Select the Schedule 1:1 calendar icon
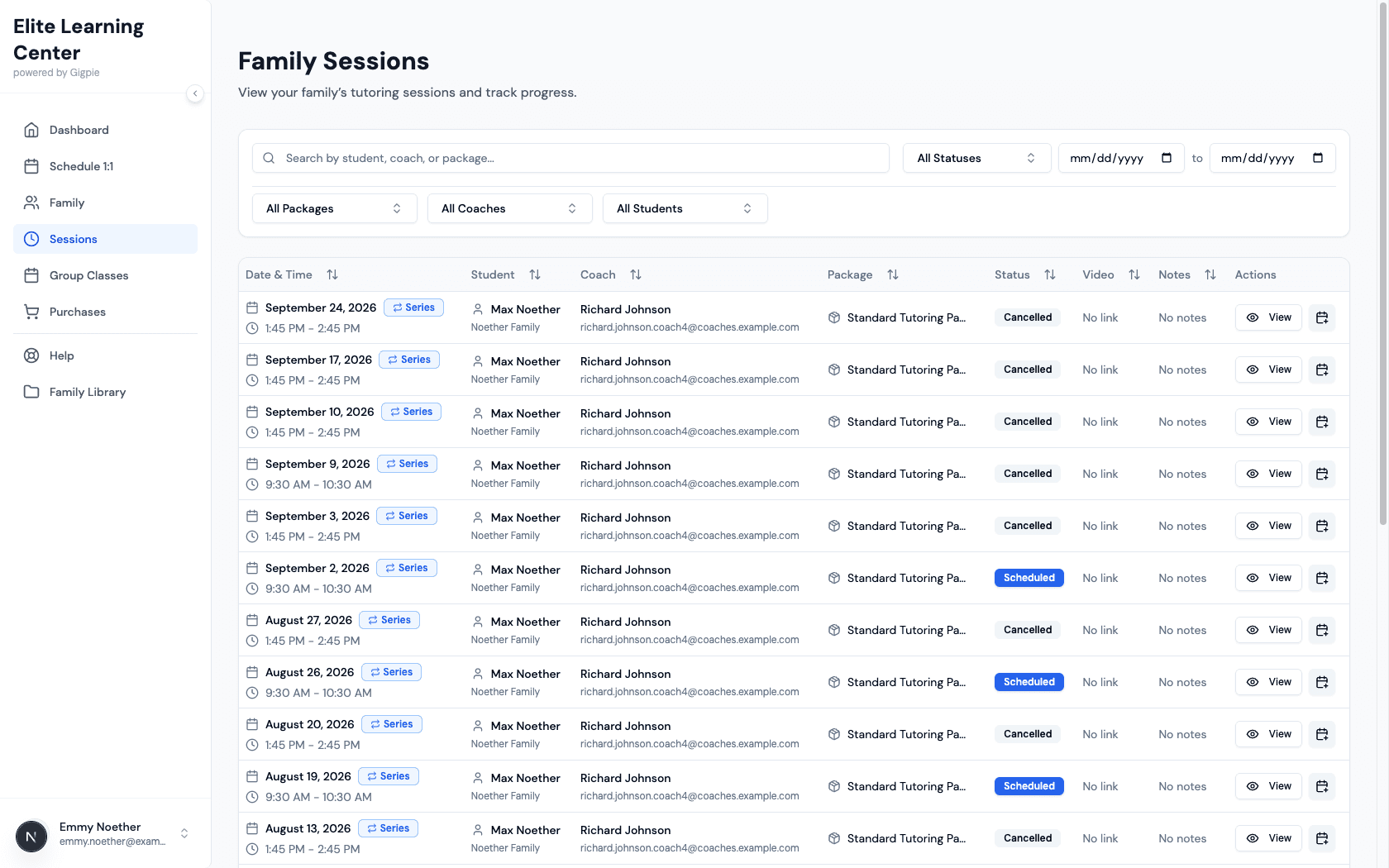Screen dimensions: 1389x868 tap(31, 166)
